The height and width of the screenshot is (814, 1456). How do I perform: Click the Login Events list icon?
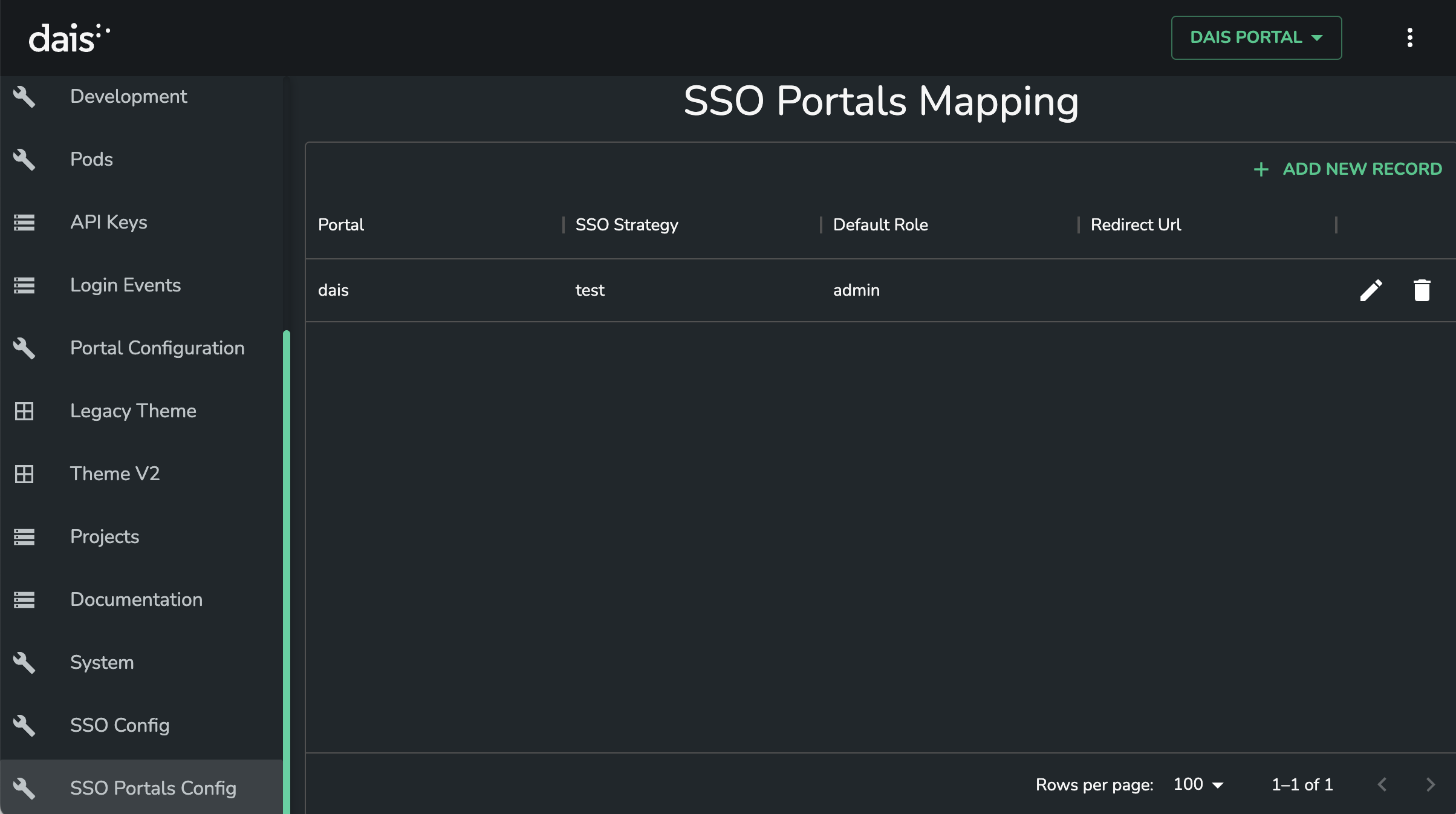tap(24, 285)
